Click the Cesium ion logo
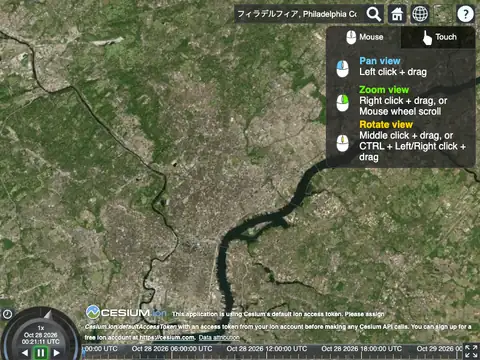Viewport: 480px width, 360px height. (126, 313)
